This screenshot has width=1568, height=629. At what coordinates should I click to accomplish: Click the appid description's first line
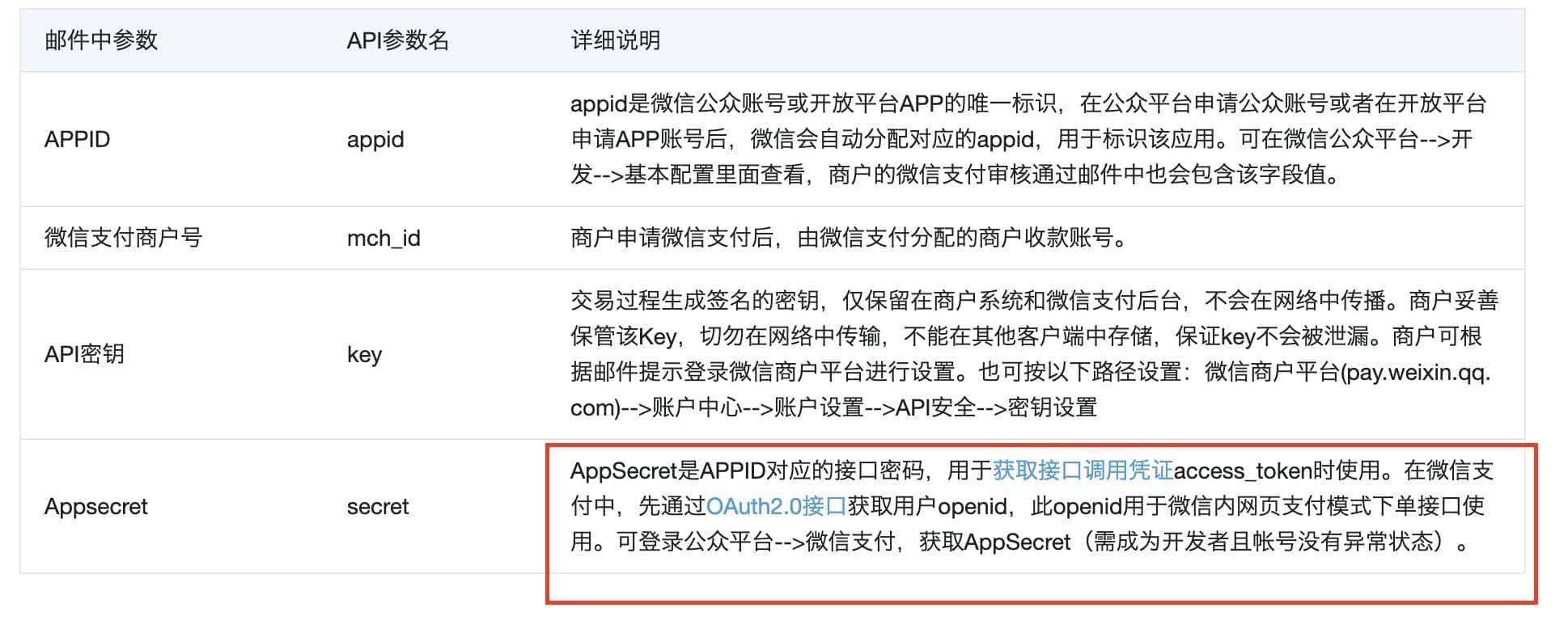tap(1028, 103)
